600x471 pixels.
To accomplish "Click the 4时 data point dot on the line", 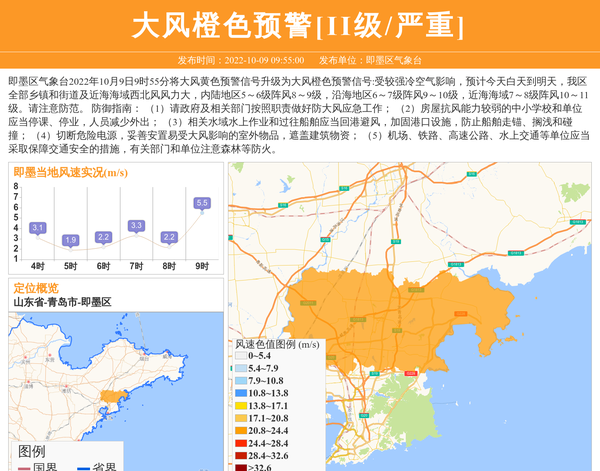I will tap(38, 238).
